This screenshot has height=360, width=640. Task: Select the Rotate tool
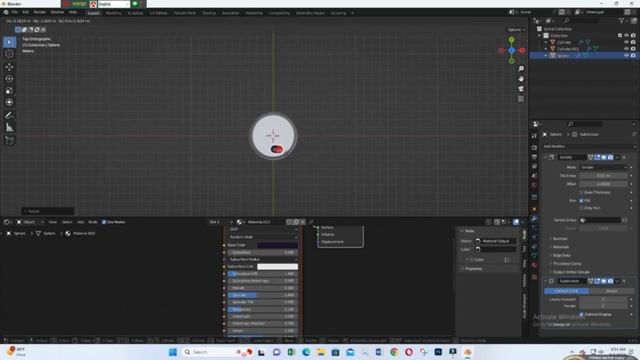9,79
